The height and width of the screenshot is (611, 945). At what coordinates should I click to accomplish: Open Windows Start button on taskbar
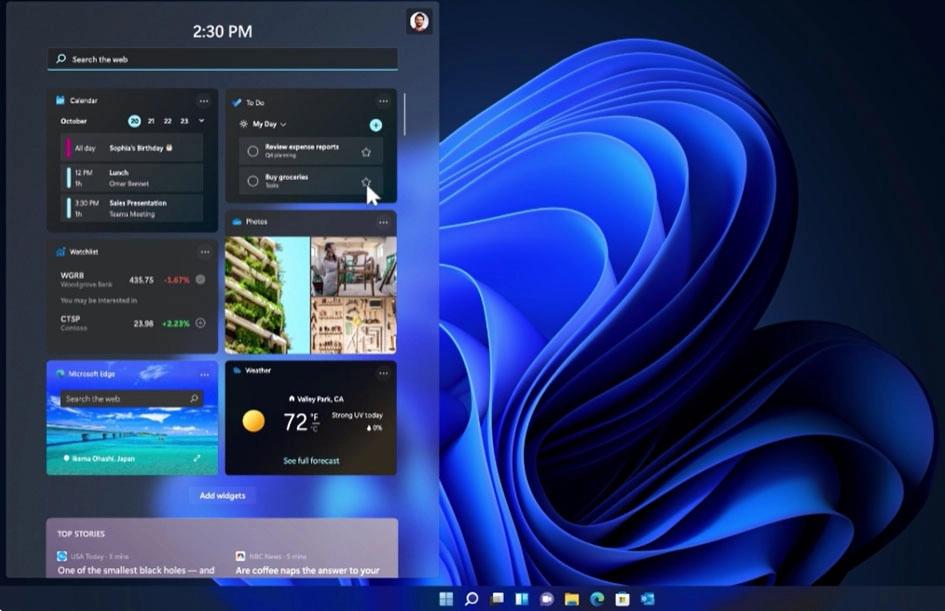pyautogui.click(x=446, y=598)
